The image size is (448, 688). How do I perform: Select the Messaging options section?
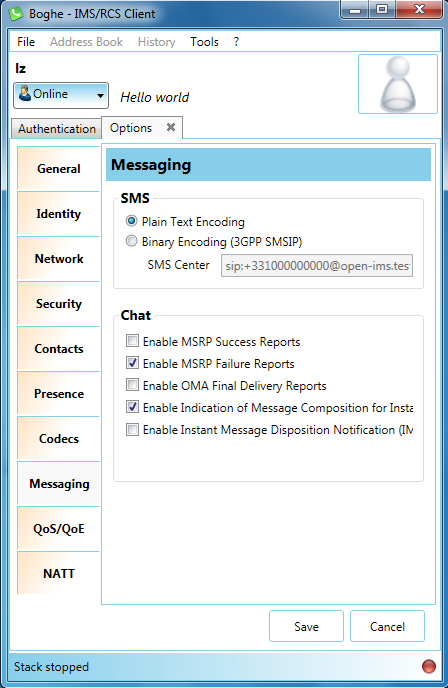coord(59,484)
